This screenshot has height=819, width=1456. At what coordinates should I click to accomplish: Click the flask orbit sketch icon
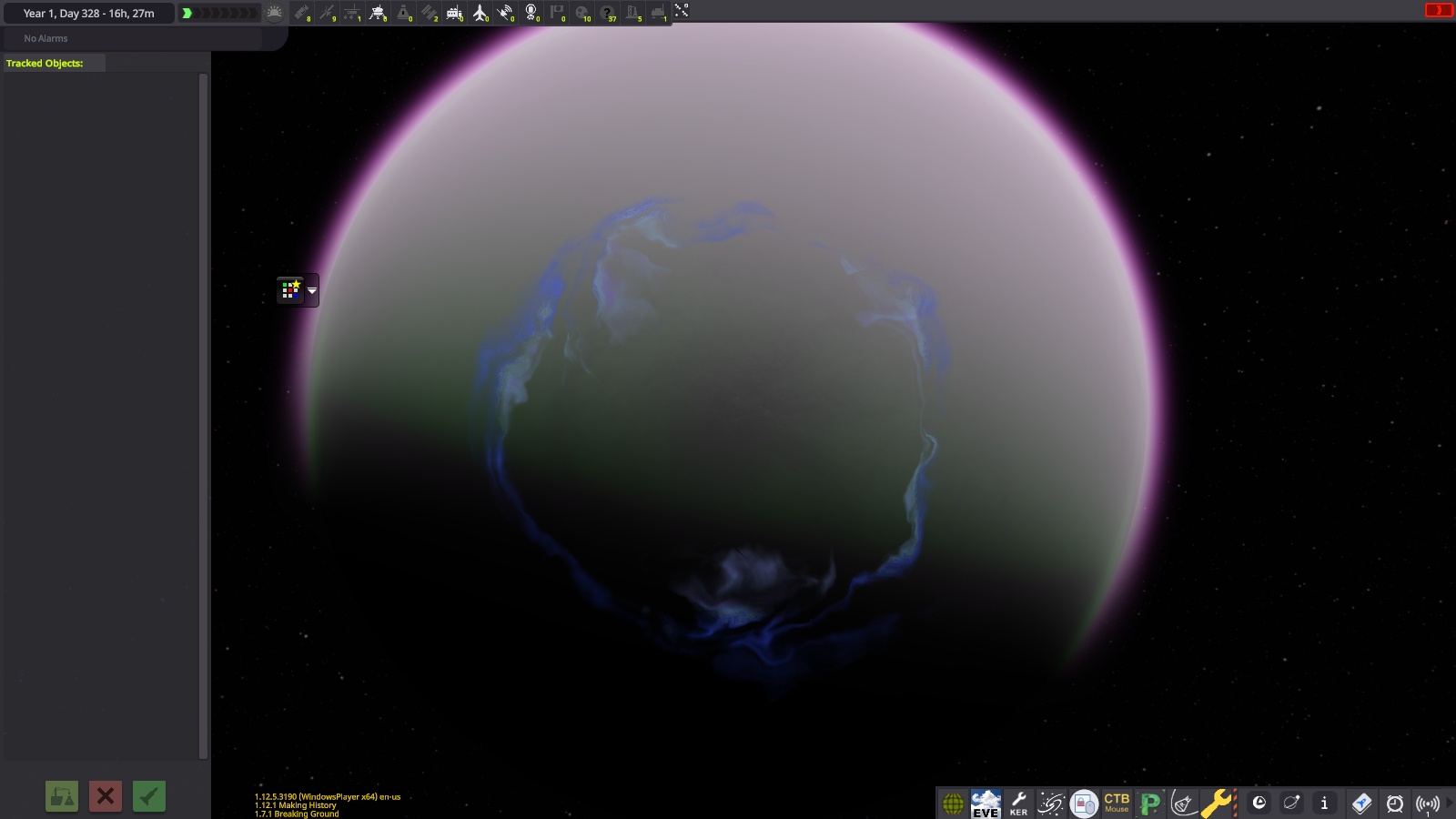(x=1183, y=804)
